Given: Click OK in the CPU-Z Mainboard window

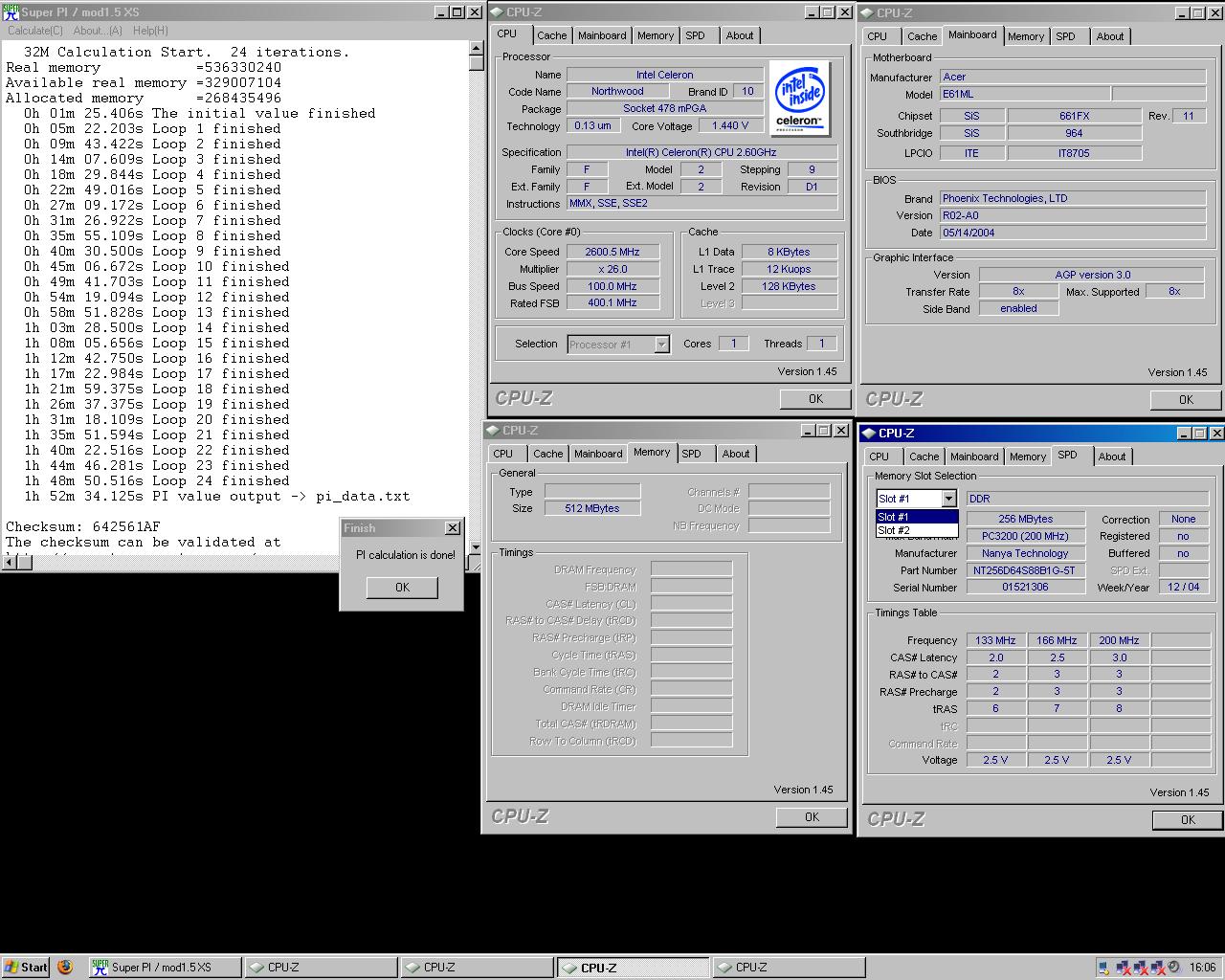Looking at the screenshot, I should (1187, 400).
